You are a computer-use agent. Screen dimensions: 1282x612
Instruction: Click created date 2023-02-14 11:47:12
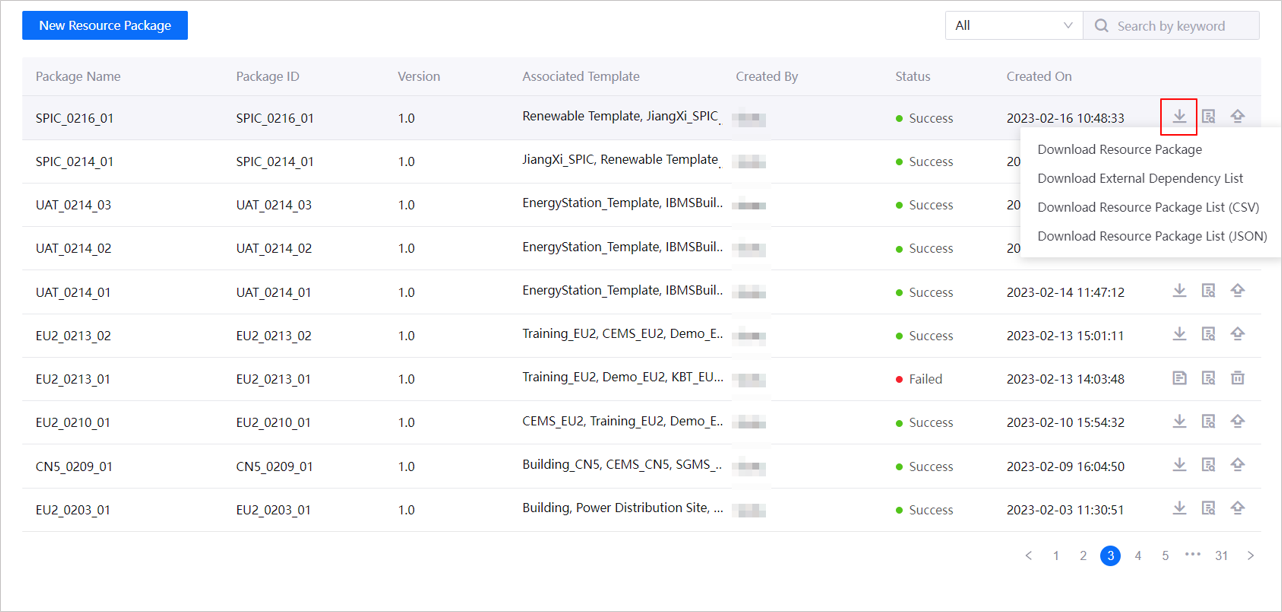(x=1065, y=292)
